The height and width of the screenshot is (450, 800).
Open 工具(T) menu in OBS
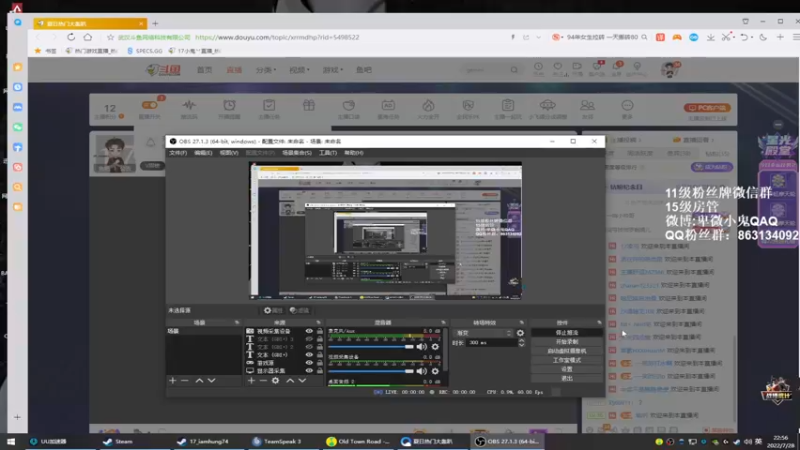click(328, 153)
